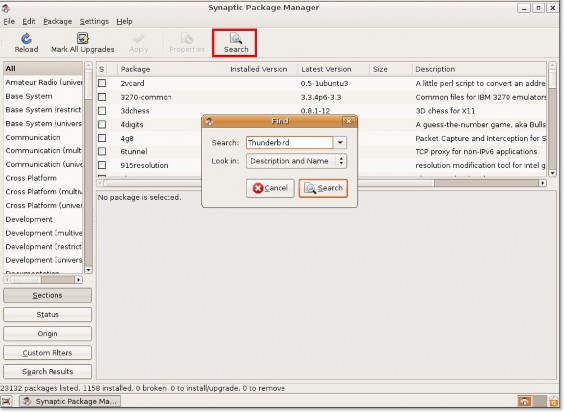Click the Mark All Upgrades toolbar icon

tap(83, 38)
